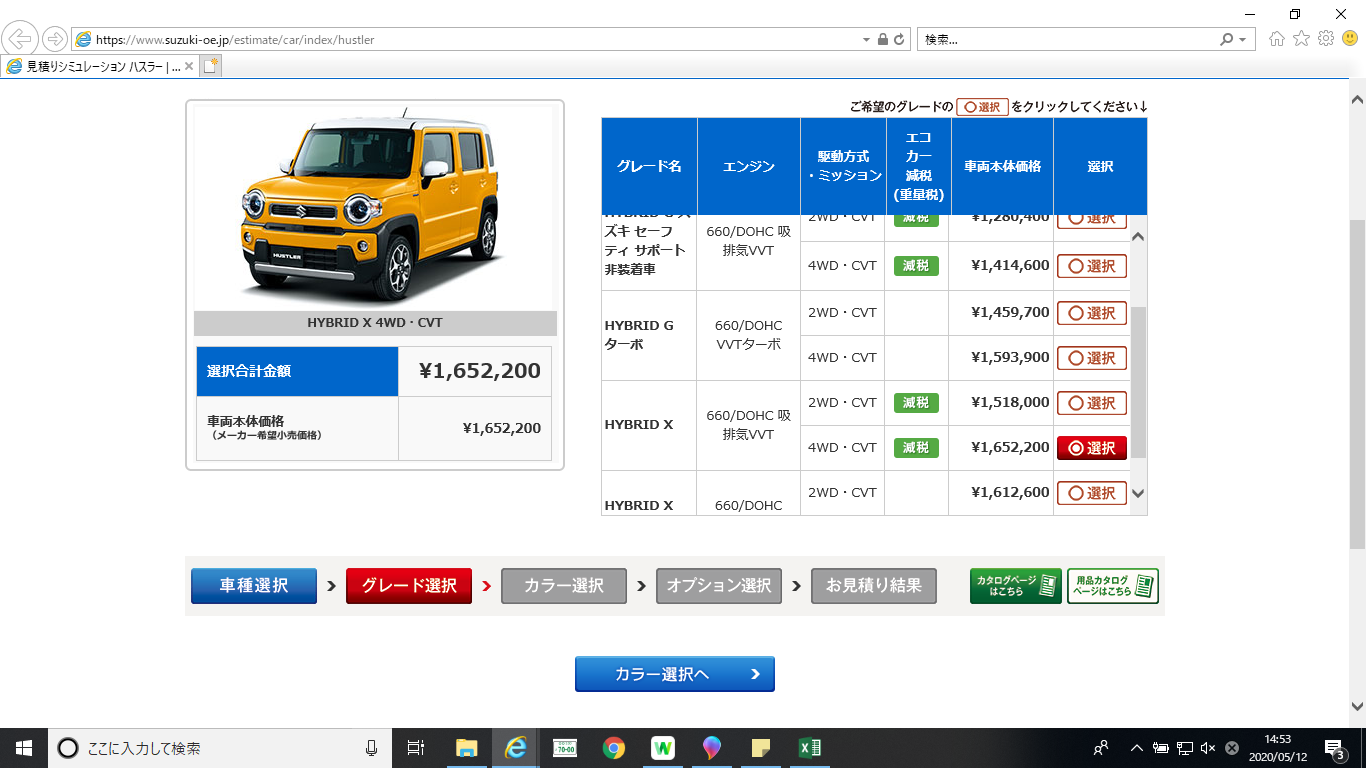Viewport: 1366px width, 768px height.
Task: Open the browser Home page icon
Action: 1277,39
